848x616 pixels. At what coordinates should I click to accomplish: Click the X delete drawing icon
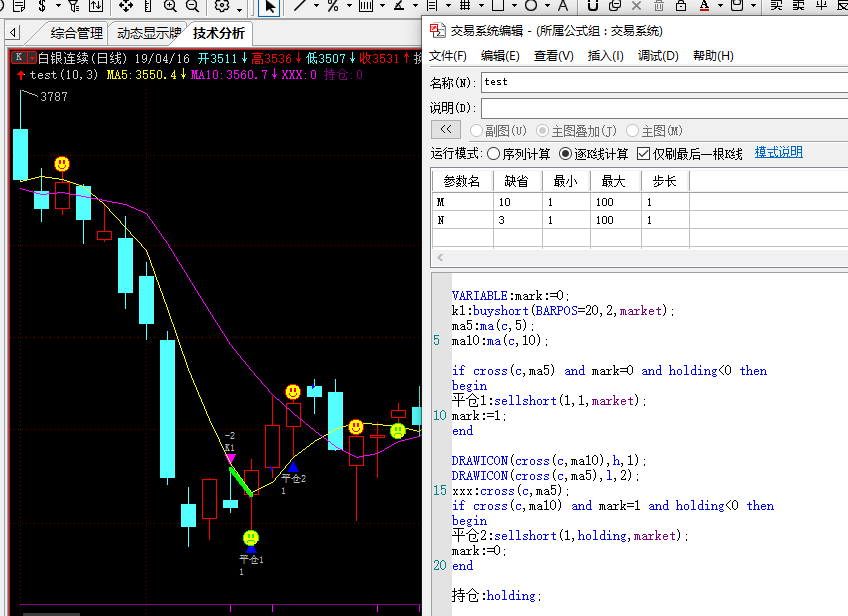tap(637, 6)
